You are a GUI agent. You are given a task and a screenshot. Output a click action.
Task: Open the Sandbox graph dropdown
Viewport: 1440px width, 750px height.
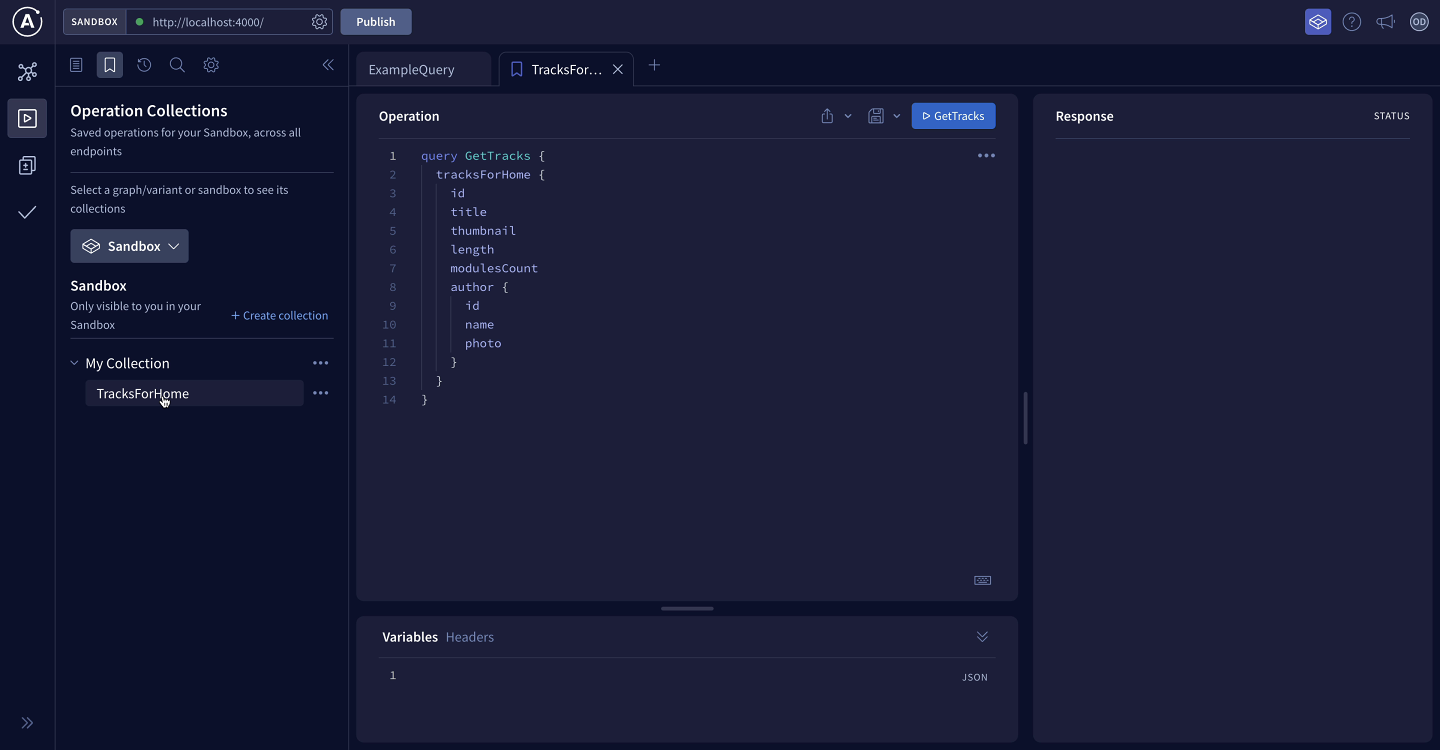point(129,246)
